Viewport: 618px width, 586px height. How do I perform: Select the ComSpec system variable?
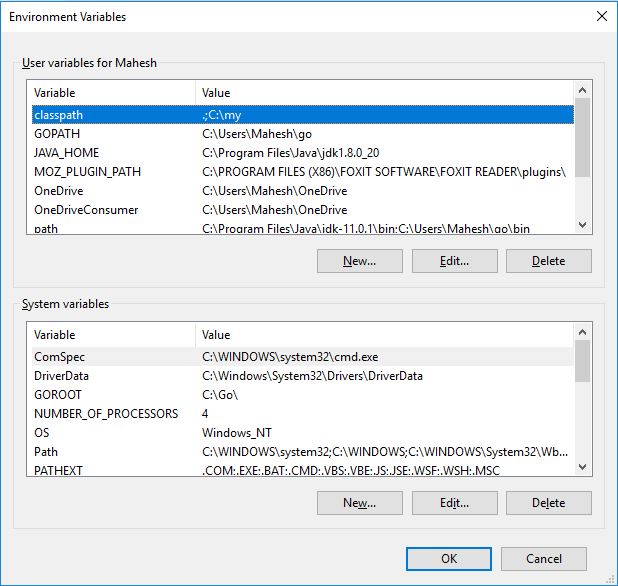[303, 357]
